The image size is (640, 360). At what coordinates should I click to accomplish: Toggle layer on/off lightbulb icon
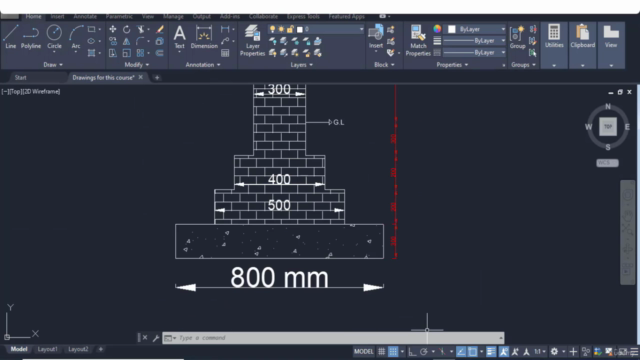click(272, 29)
